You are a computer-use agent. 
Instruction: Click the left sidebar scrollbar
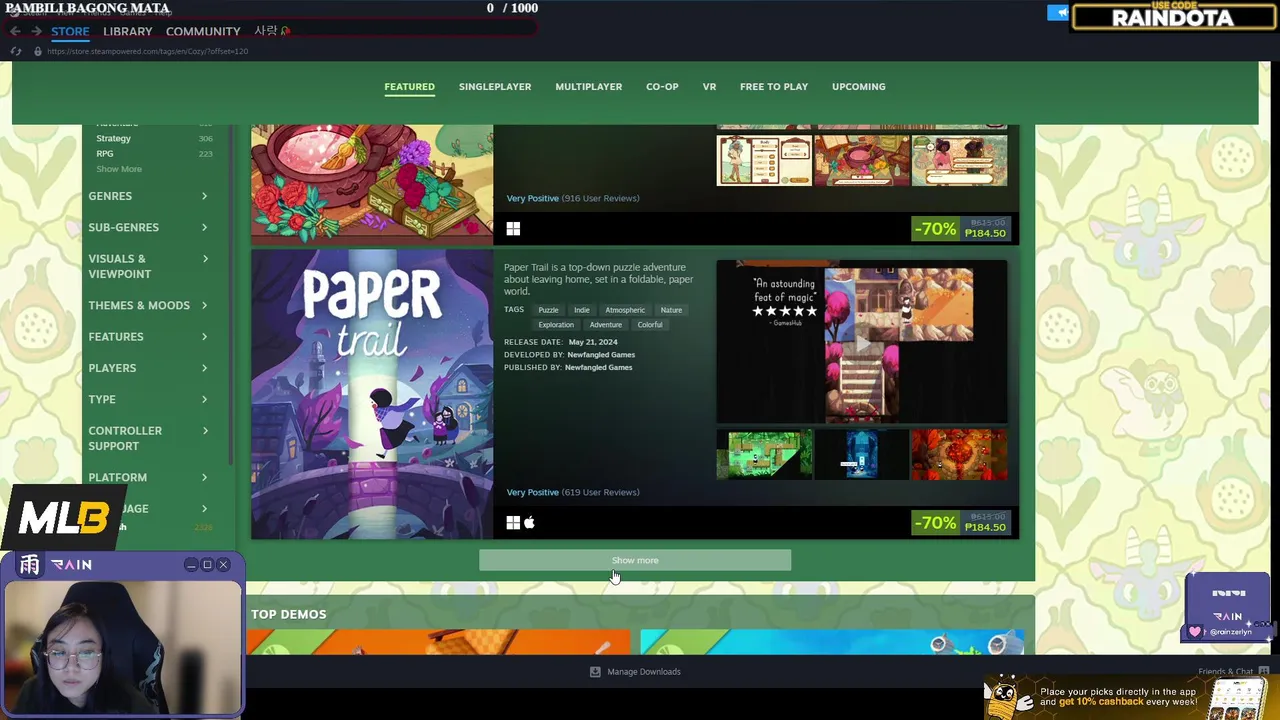(x=232, y=295)
